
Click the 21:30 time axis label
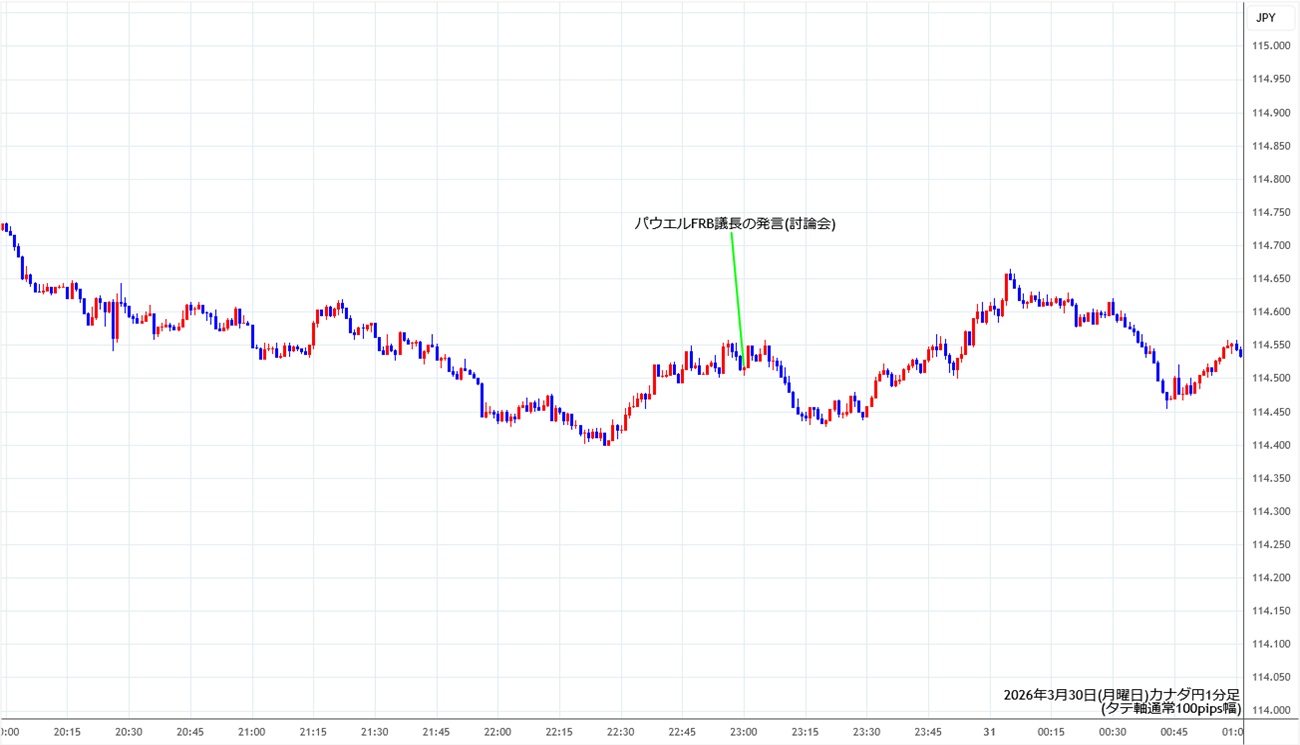pos(375,732)
